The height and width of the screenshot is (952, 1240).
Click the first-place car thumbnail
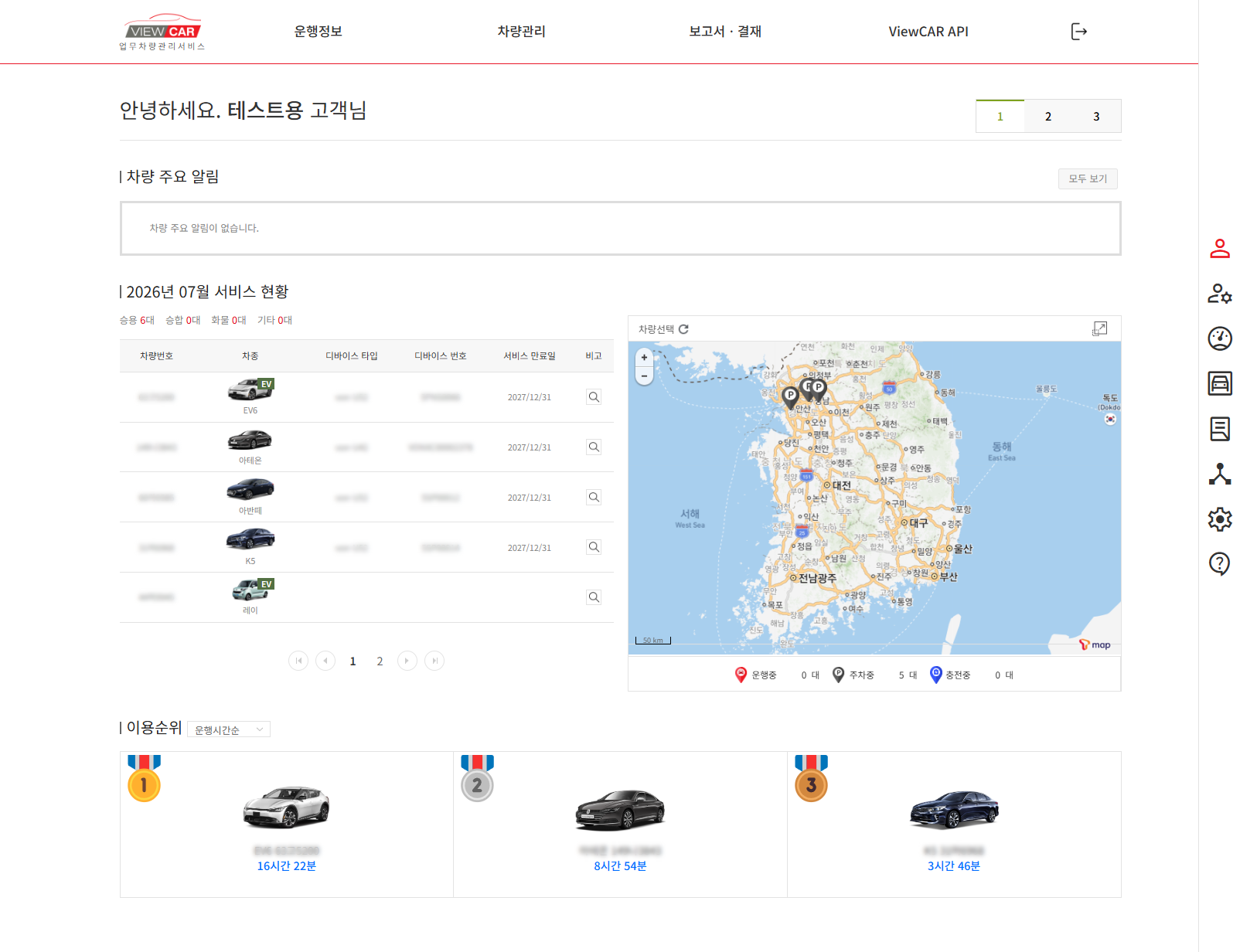287,807
